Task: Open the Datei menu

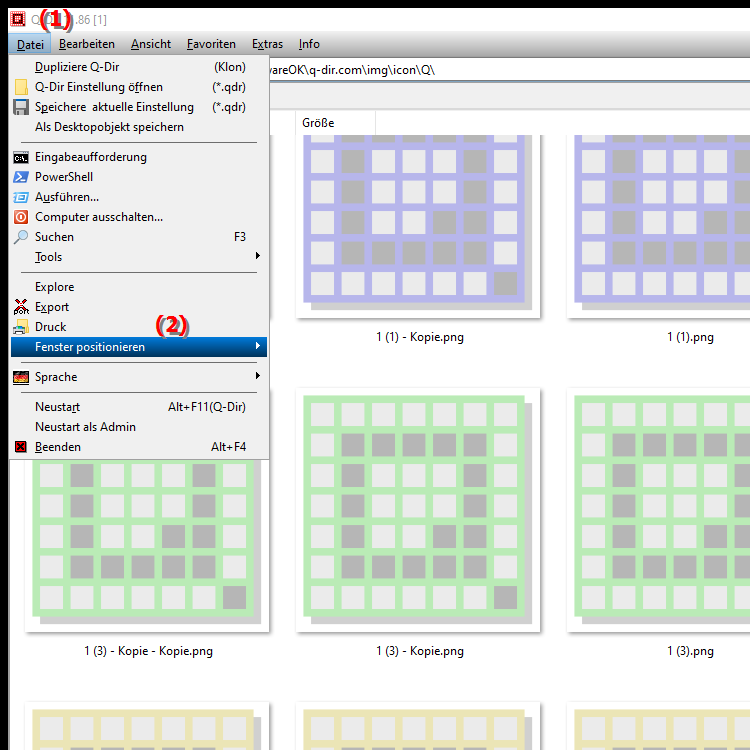Action: tap(30, 44)
